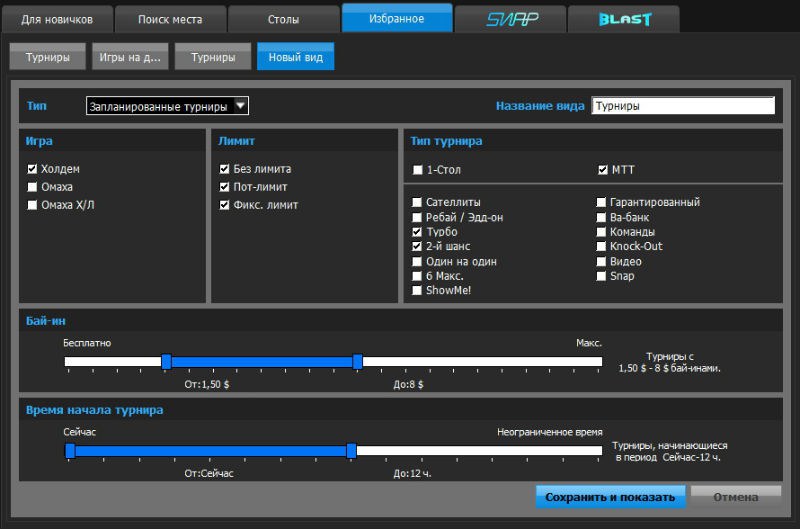Screen dimensions: 800x529
Task: Click the buy-in maximum slider handle
Action: (x=357, y=361)
